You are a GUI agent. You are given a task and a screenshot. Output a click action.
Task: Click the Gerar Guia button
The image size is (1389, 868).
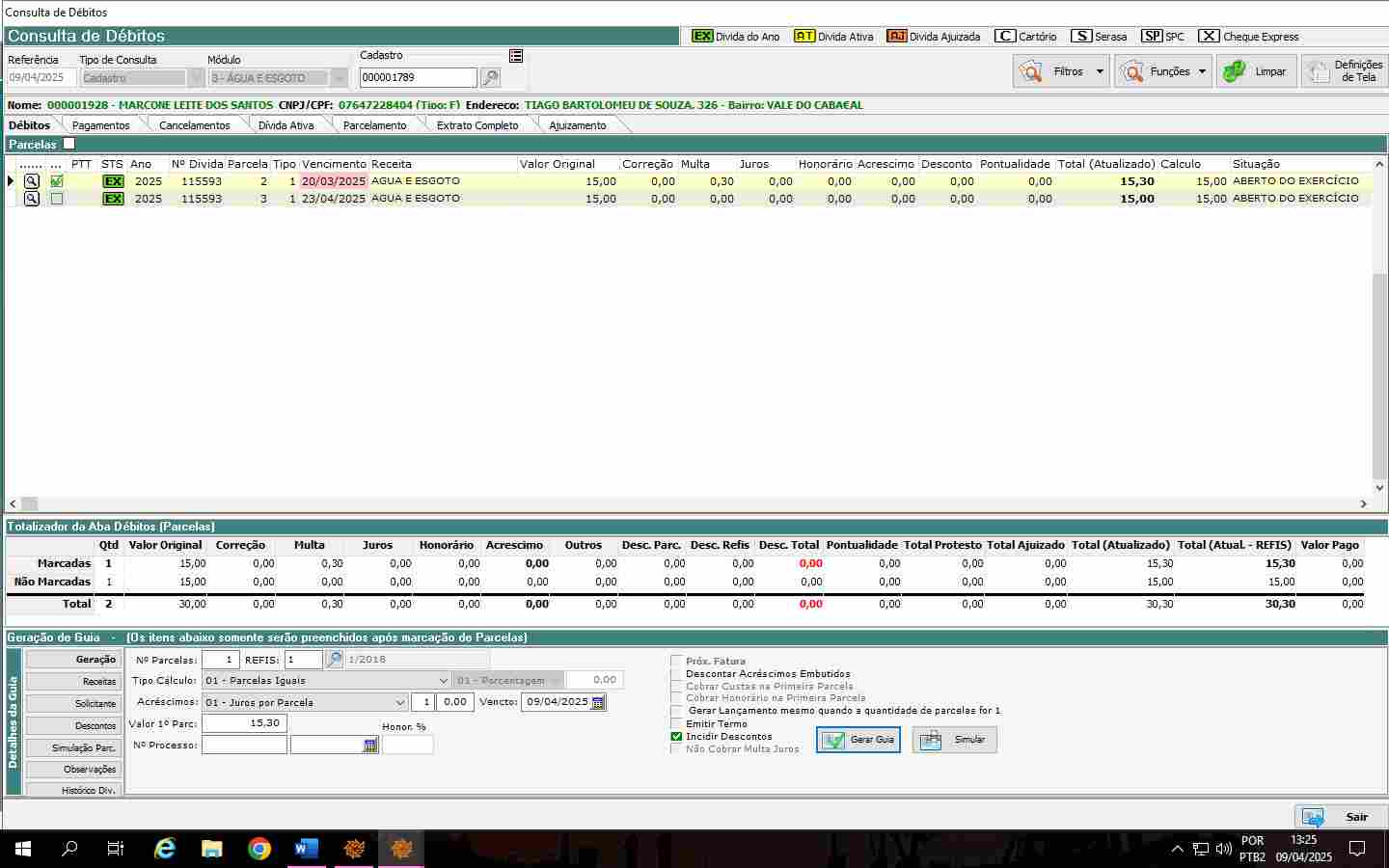[x=858, y=740]
